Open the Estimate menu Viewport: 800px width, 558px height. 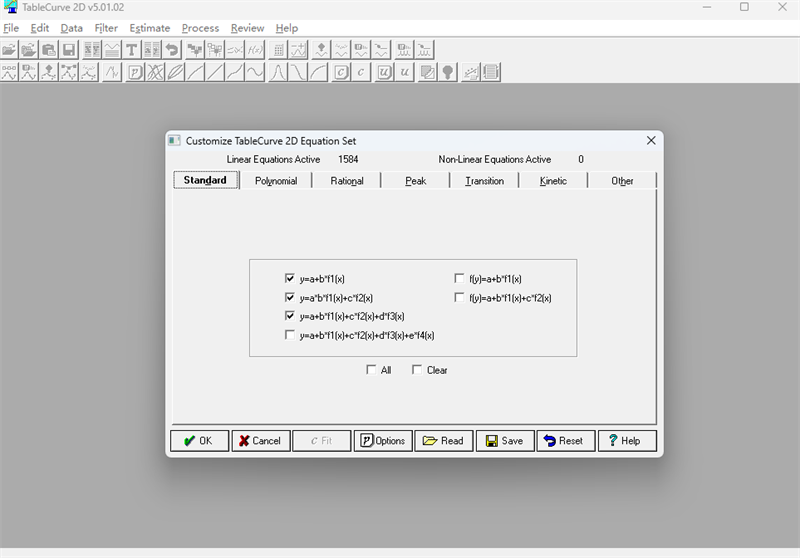149,28
